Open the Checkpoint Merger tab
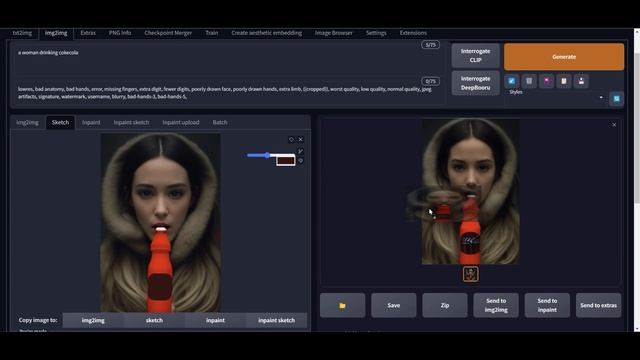 click(168, 33)
